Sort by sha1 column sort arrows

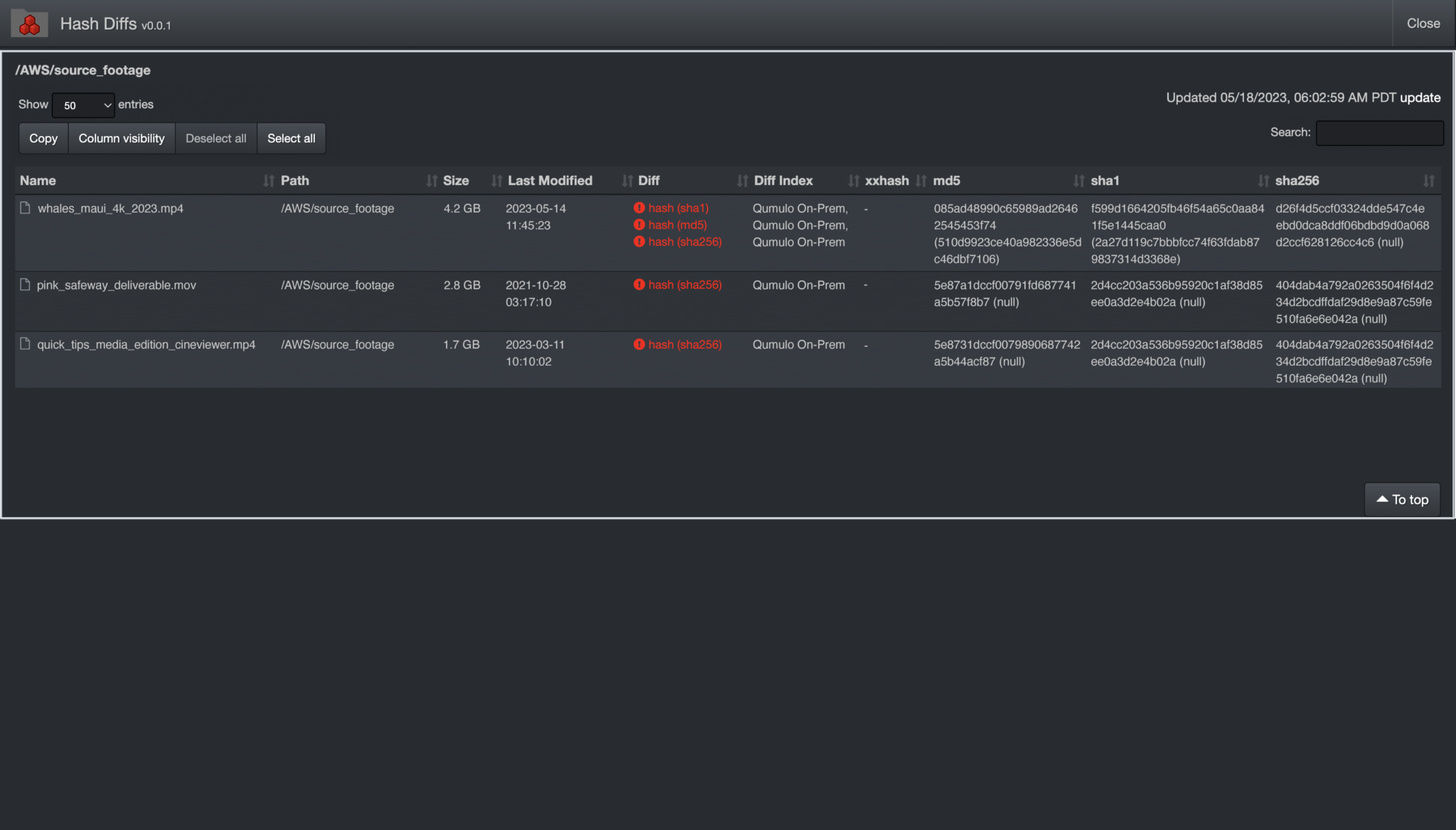click(1263, 181)
